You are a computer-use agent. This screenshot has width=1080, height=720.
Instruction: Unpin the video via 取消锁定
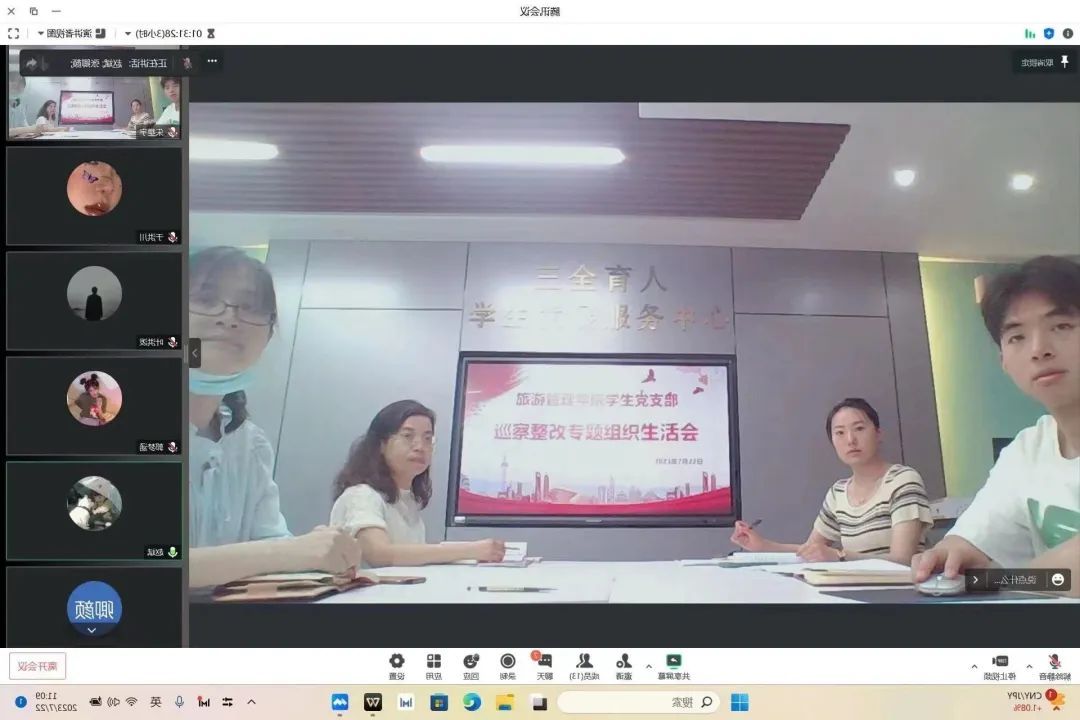[1044, 62]
